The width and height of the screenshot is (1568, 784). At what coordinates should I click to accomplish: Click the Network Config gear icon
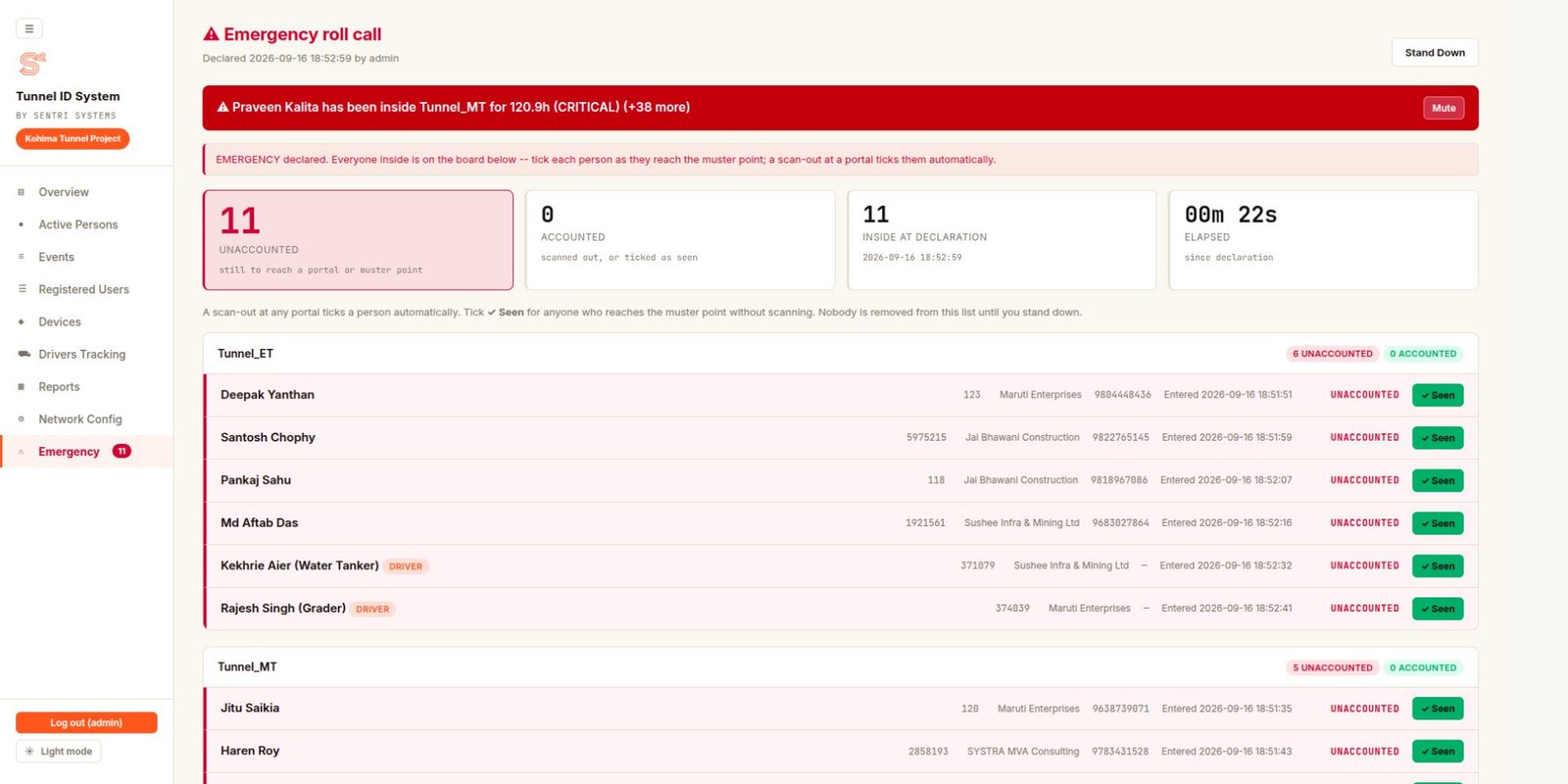pyautogui.click(x=22, y=418)
